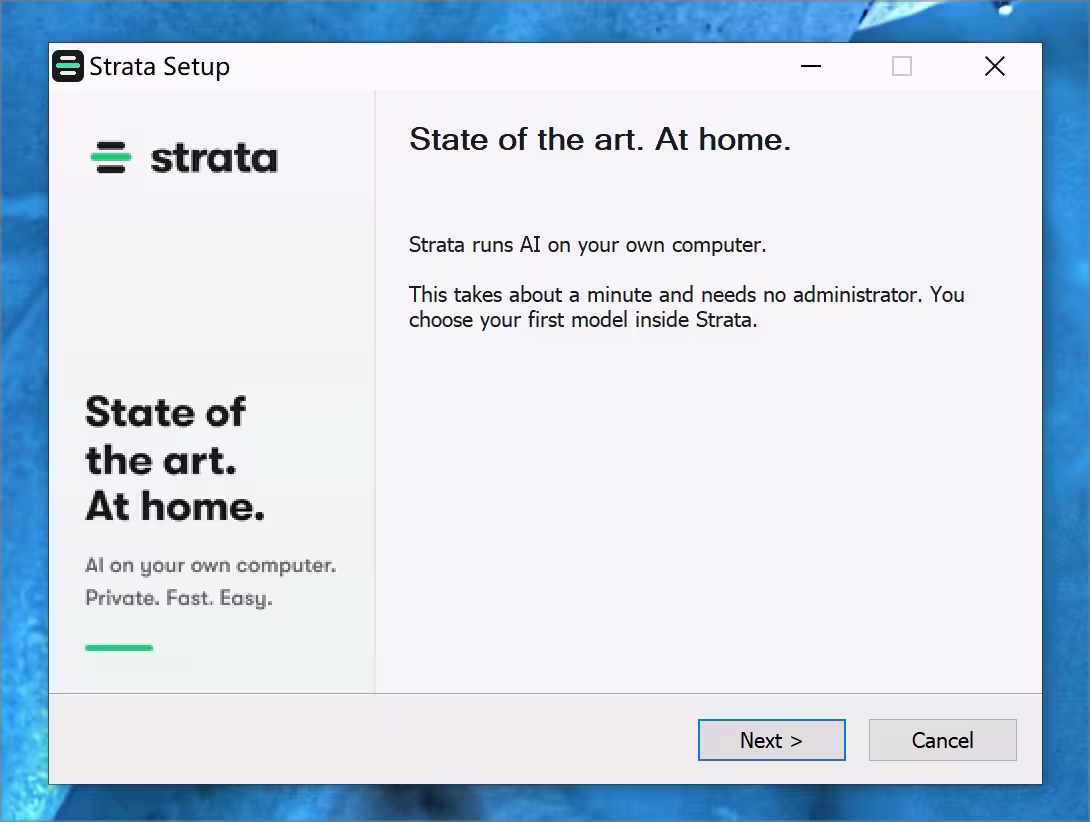Screen dimensions: 1090x822
Task: Click the Next > button
Action: [x=772, y=740]
